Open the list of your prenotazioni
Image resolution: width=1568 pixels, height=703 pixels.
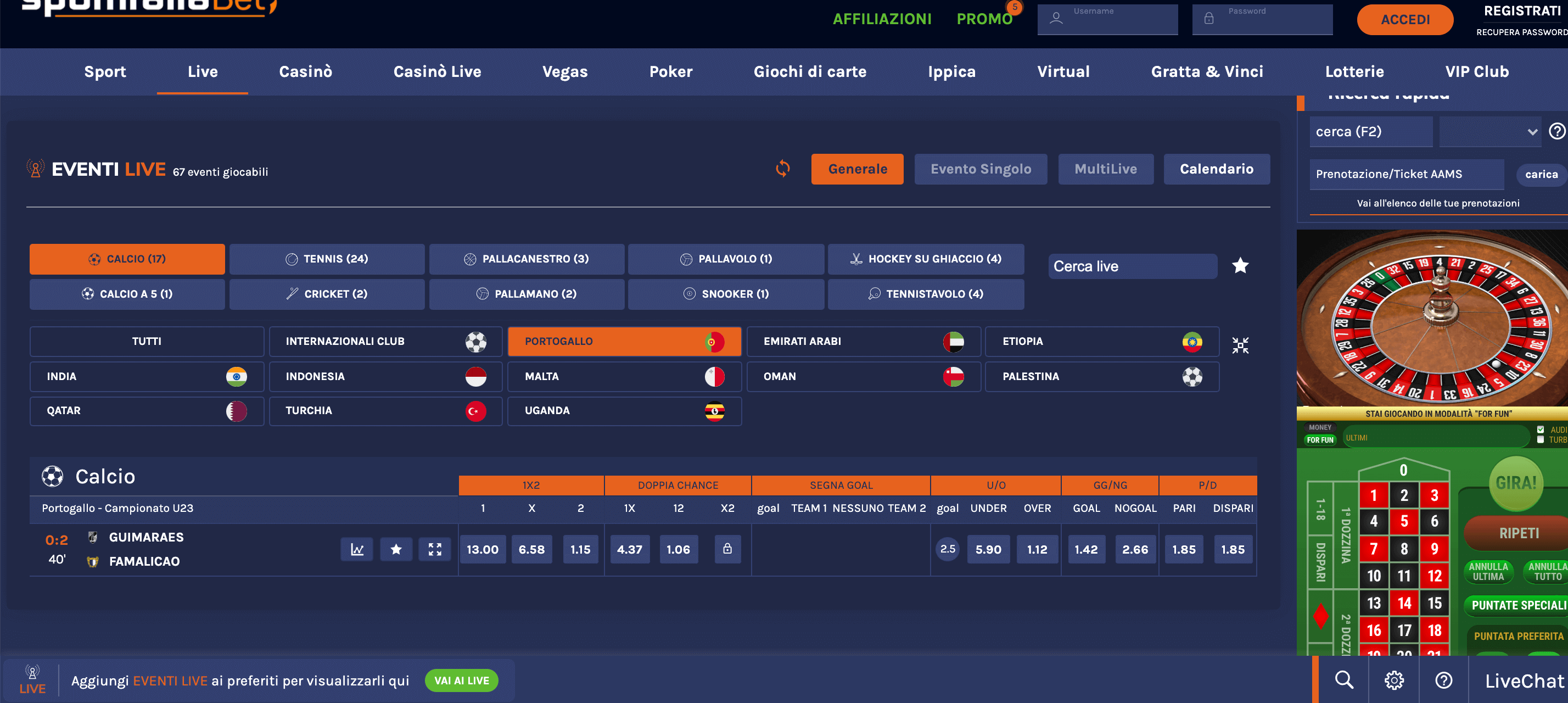[x=1438, y=203]
